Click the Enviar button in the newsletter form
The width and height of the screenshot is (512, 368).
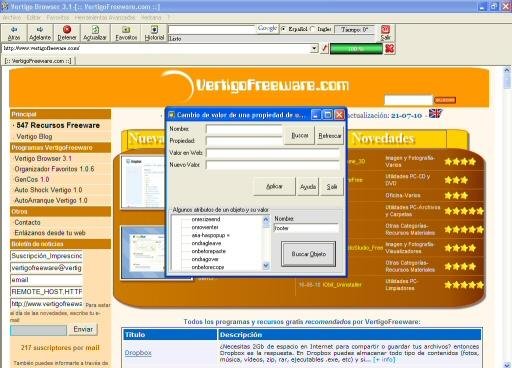(x=83, y=329)
